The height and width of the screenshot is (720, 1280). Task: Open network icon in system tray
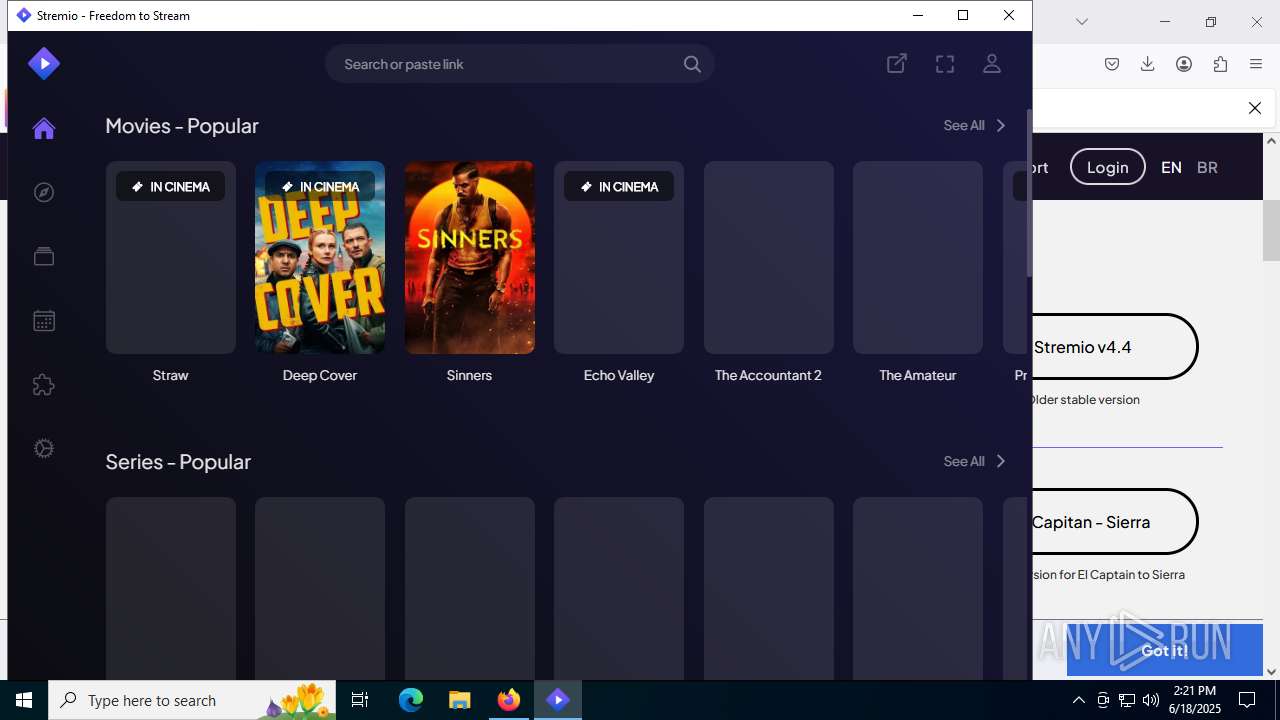(1126, 700)
